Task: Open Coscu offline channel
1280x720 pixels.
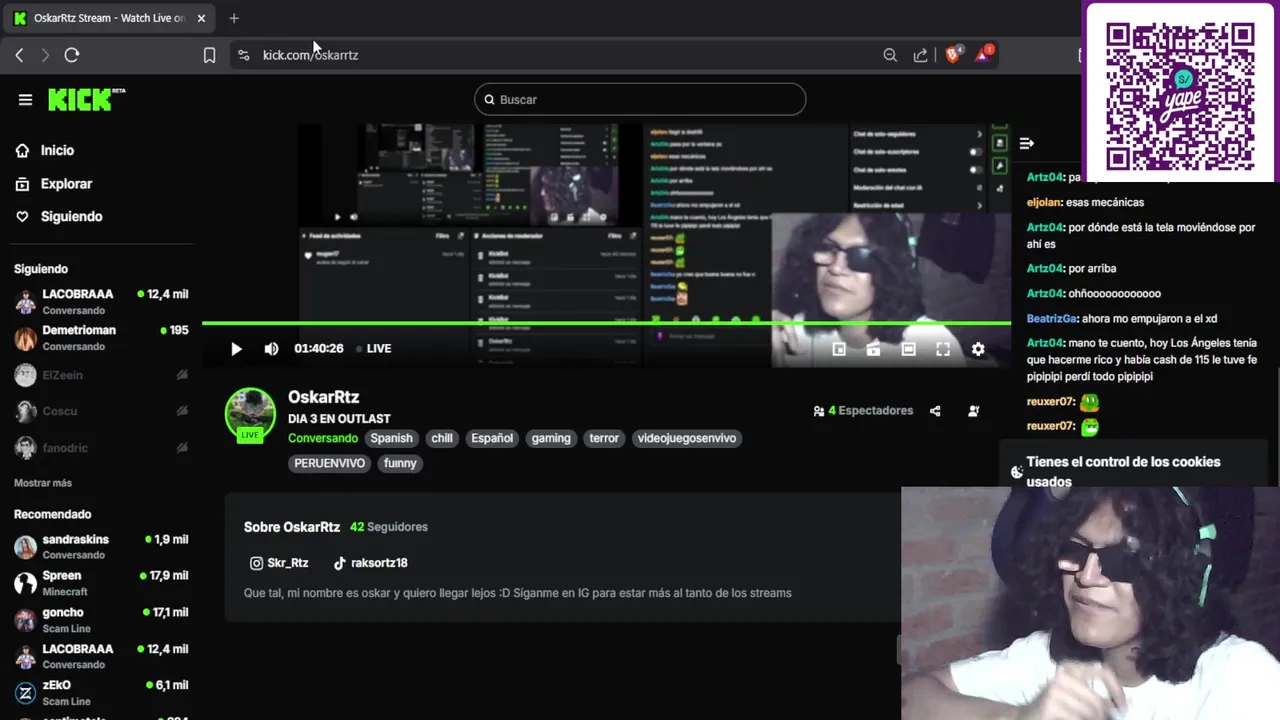Action: pos(101,411)
